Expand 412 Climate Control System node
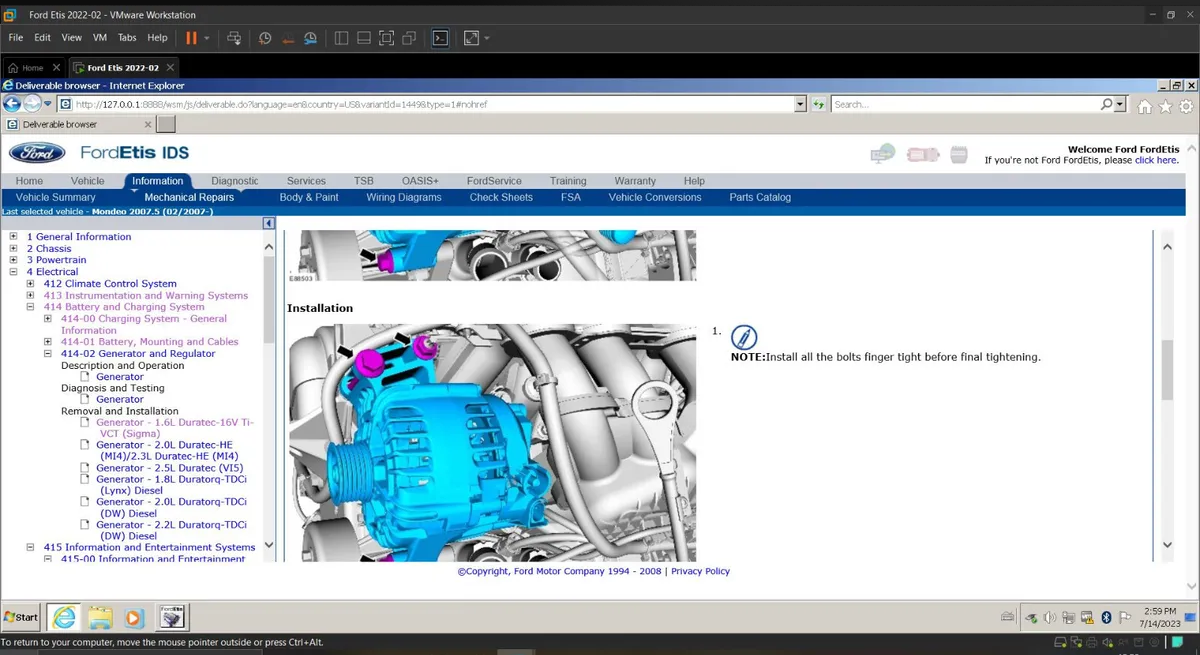 (31, 284)
